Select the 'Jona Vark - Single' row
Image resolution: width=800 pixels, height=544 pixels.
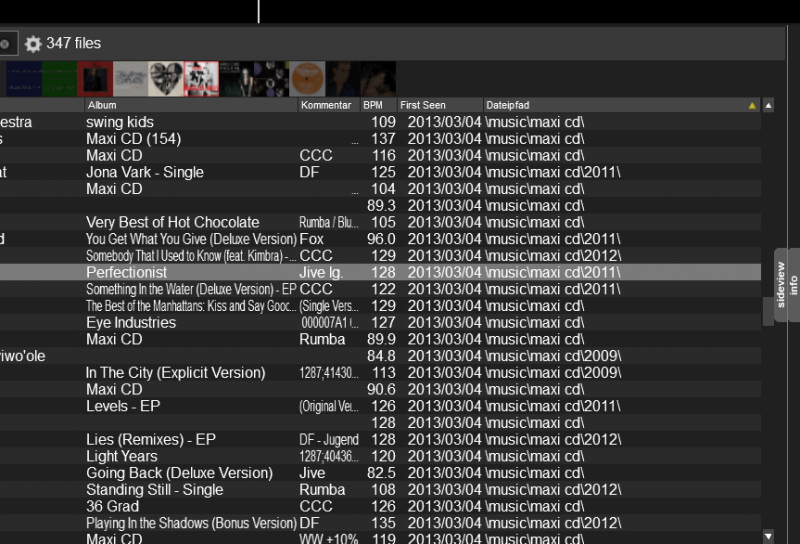(x=380, y=172)
